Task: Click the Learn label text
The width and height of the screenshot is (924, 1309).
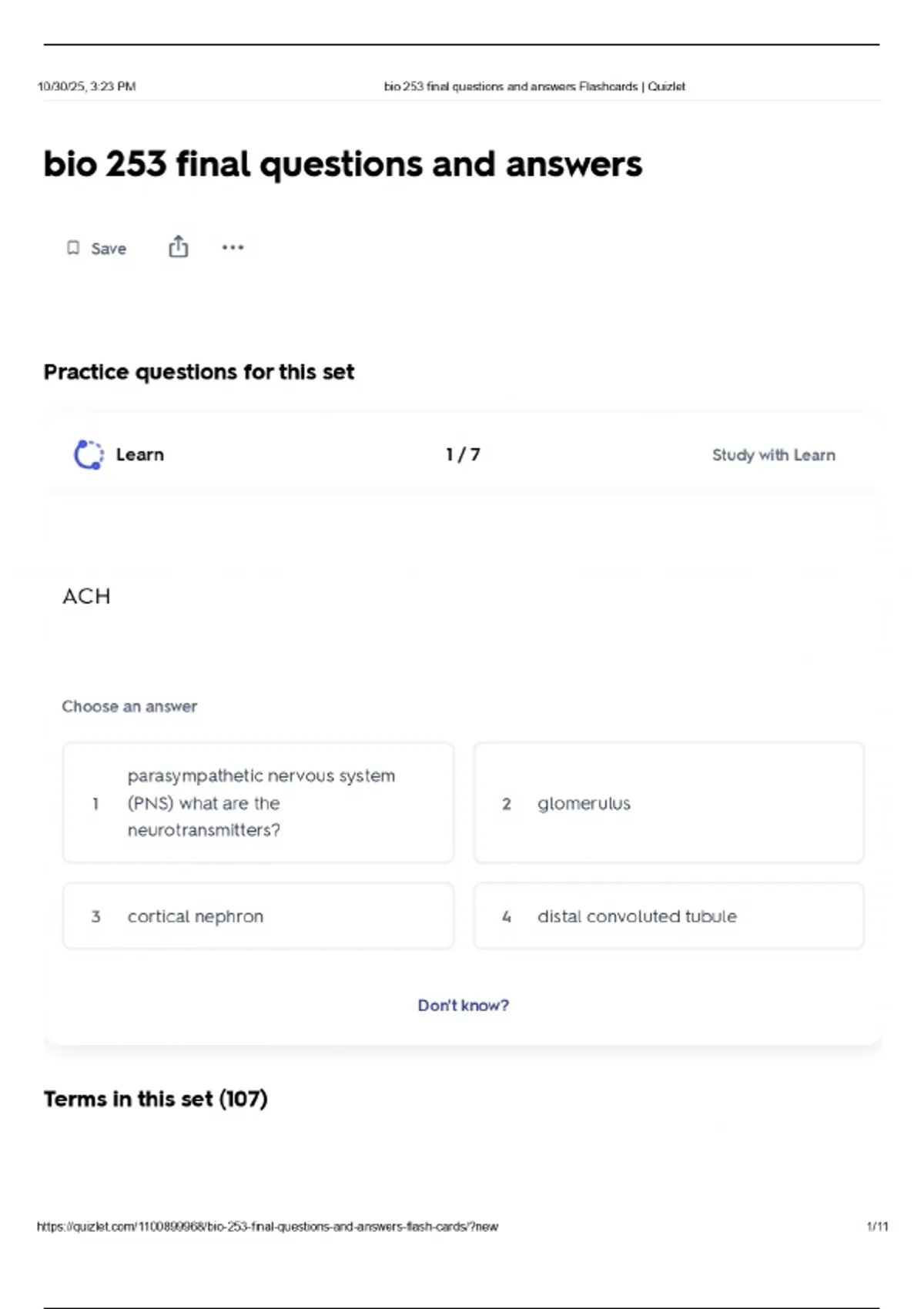Action: tap(139, 454)
